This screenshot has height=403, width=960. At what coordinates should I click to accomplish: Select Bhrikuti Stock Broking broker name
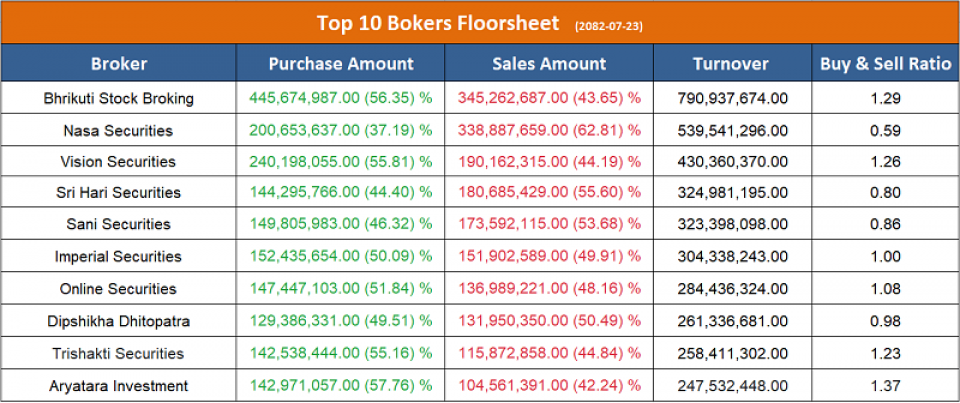tap(118, 98)
